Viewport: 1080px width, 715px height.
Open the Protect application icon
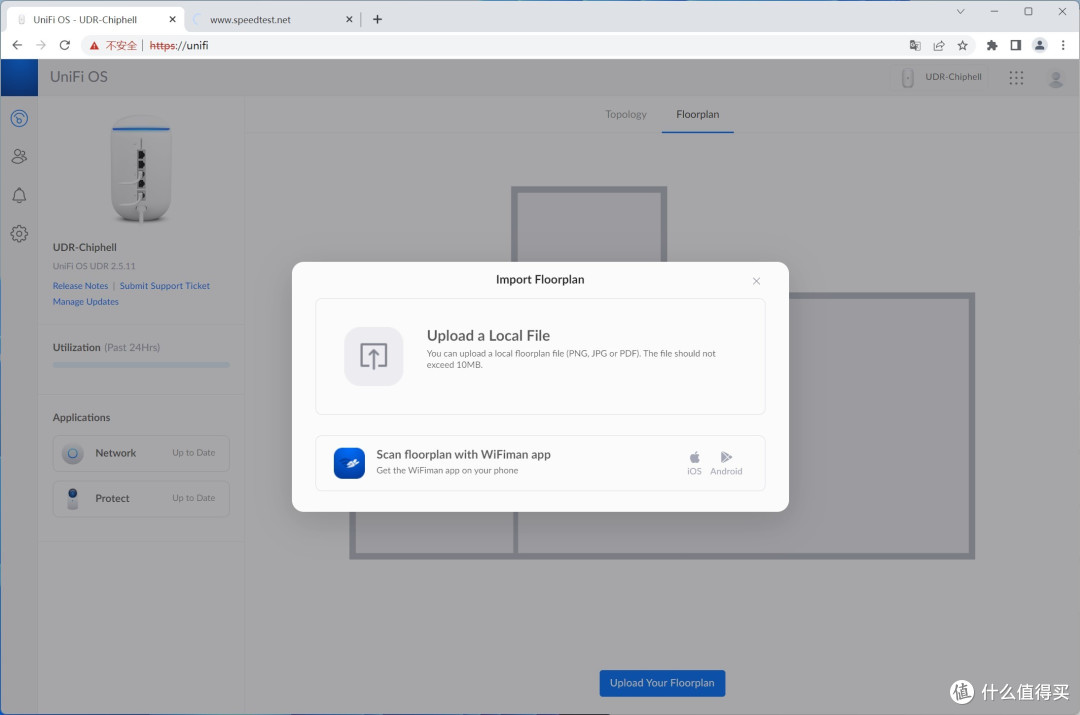(73, 498)
